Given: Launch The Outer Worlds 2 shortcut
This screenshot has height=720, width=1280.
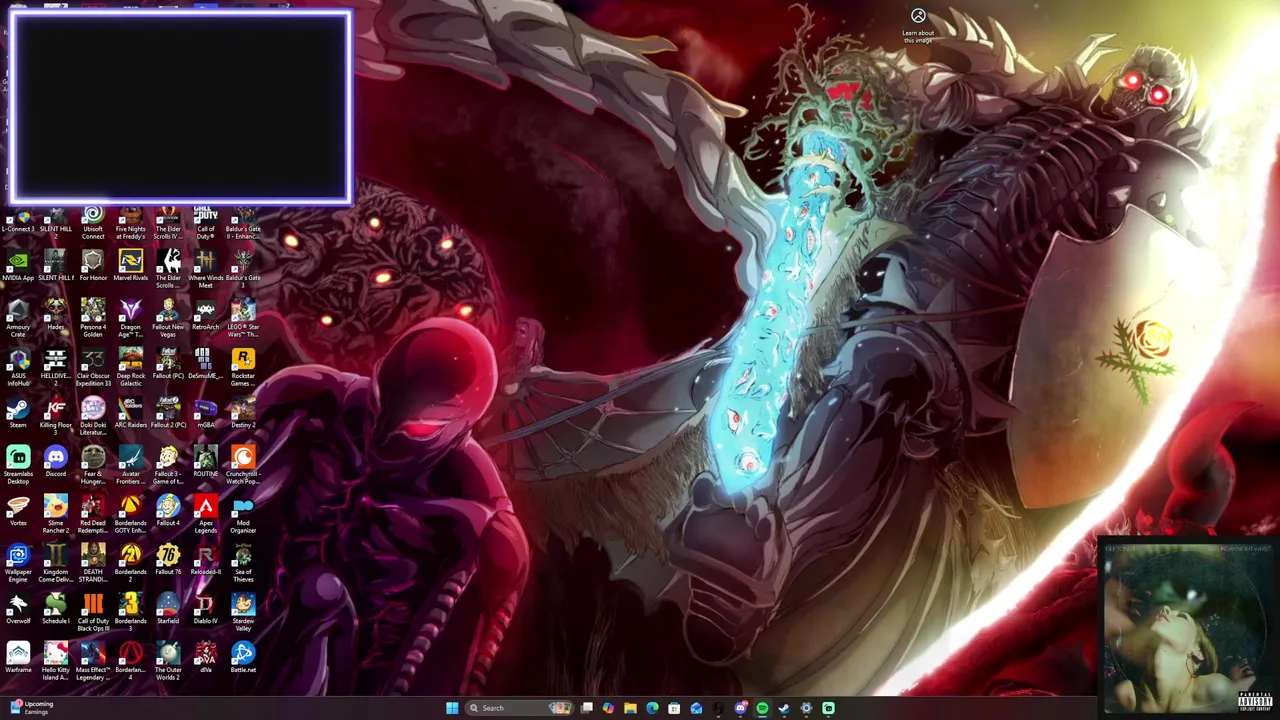Looking at the screenshot, I should tap(168, 661).
